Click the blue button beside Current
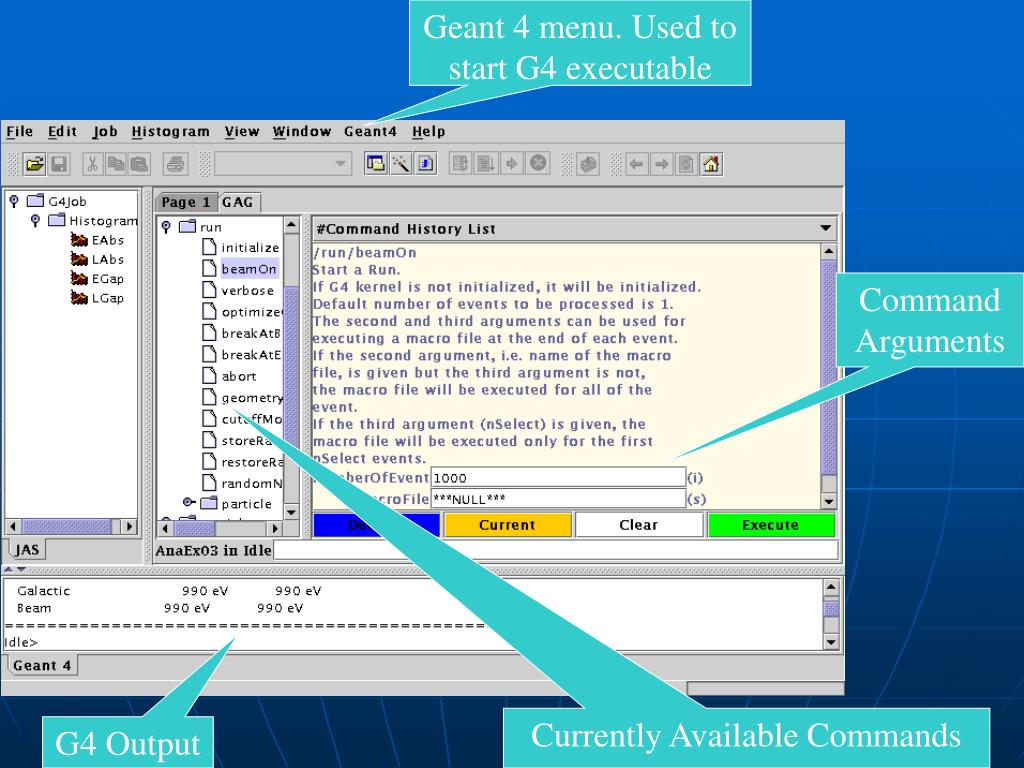Screen dimensions: 1024x768 (x=376, y=525)
